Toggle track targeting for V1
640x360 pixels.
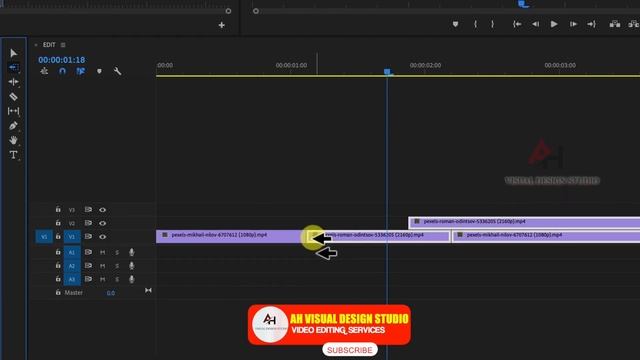pos(72,237)
